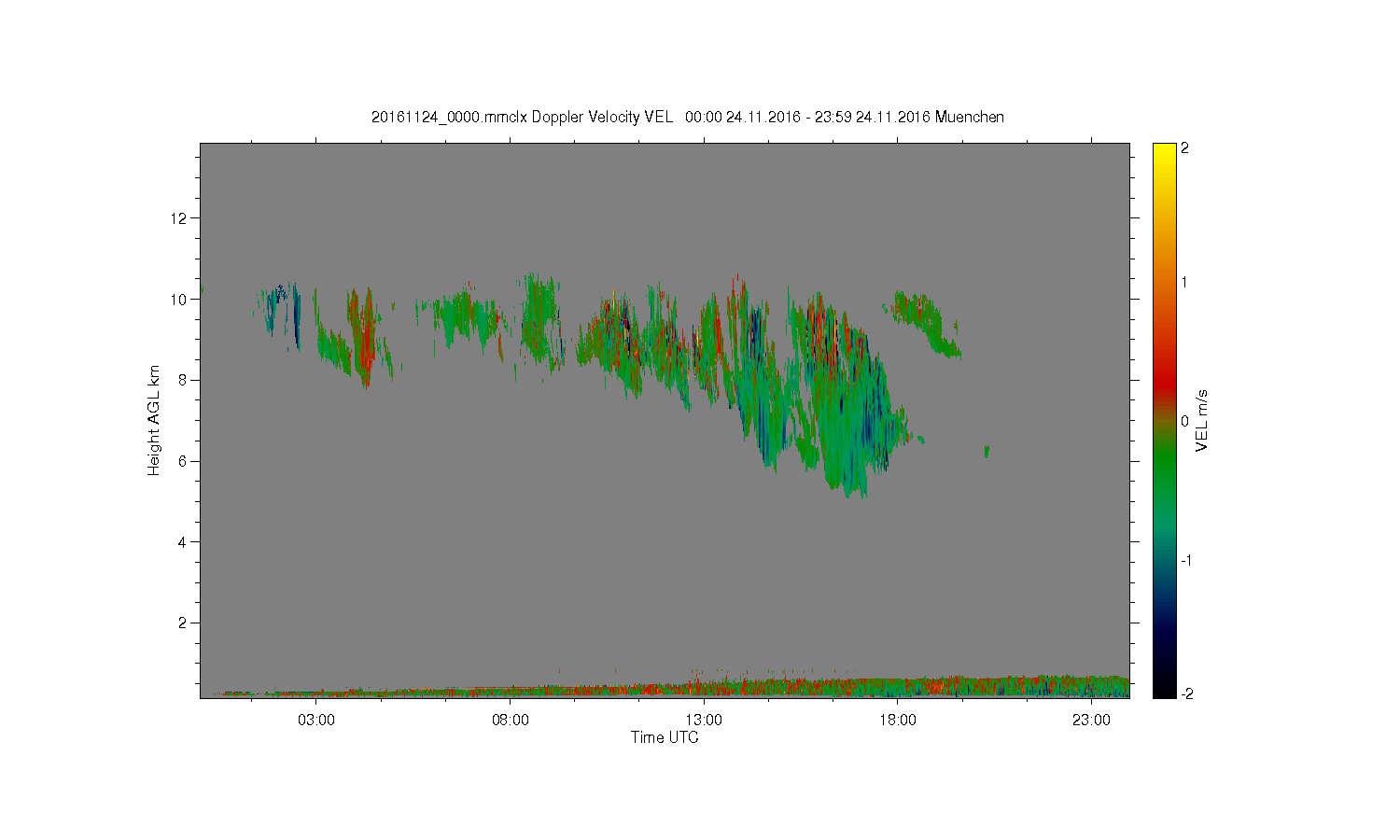Click the small isolated echo near 6 km after 20:00
This screenshot has width=1400, height=840.
(x=987, y=452)
